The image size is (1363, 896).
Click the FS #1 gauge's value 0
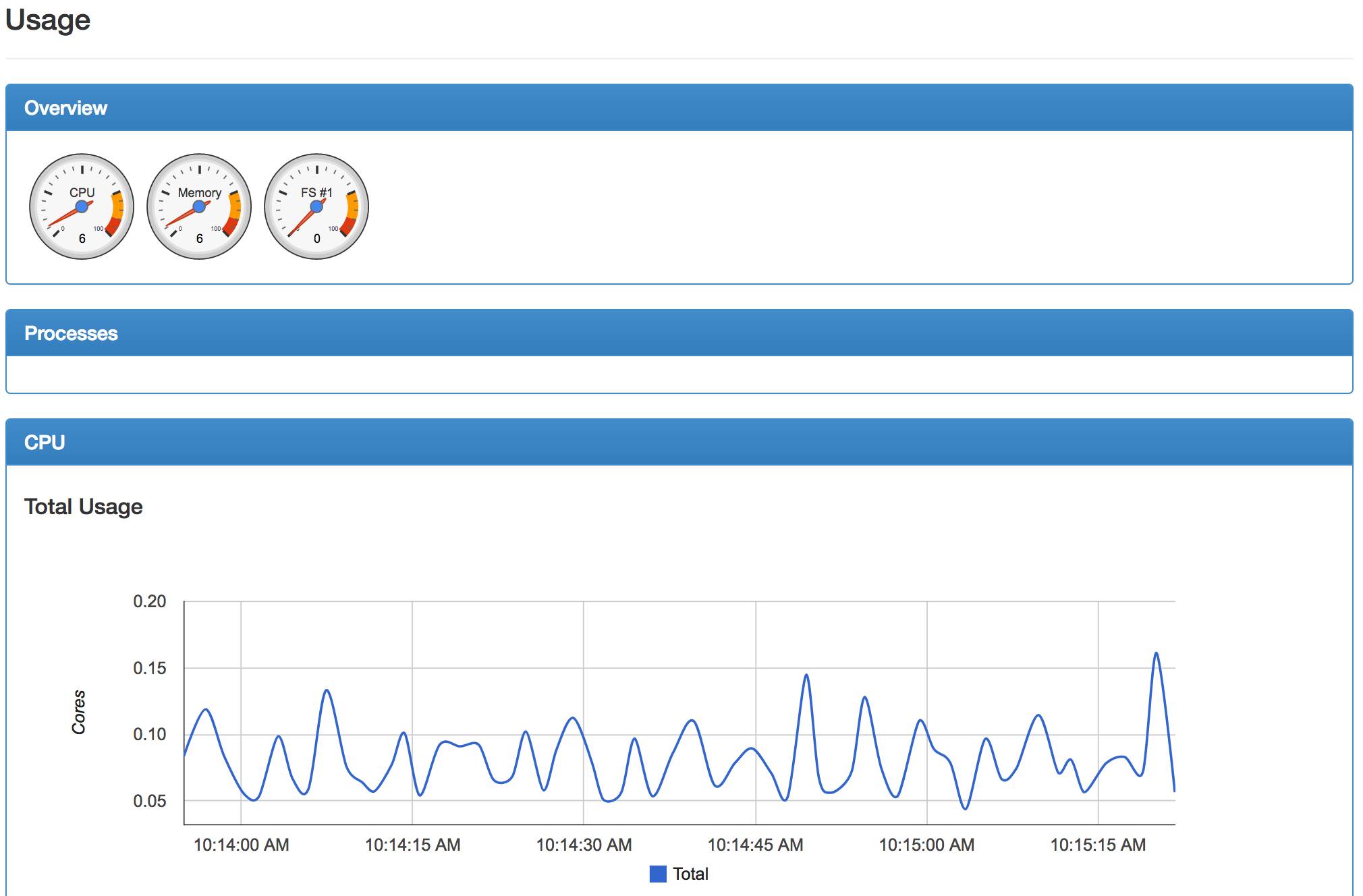click(x=316, y=238)
